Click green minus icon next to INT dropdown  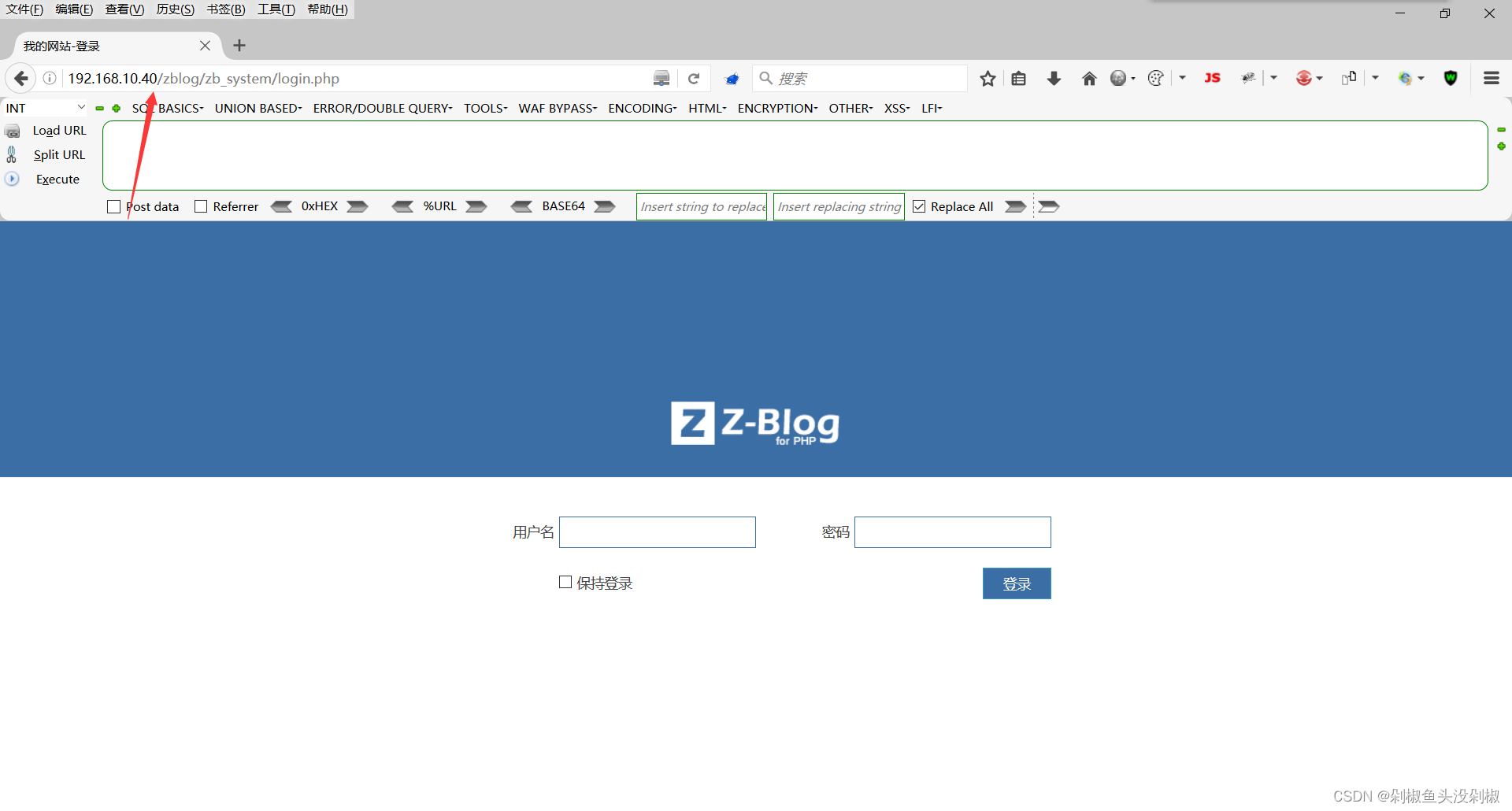tap(100, 109)
